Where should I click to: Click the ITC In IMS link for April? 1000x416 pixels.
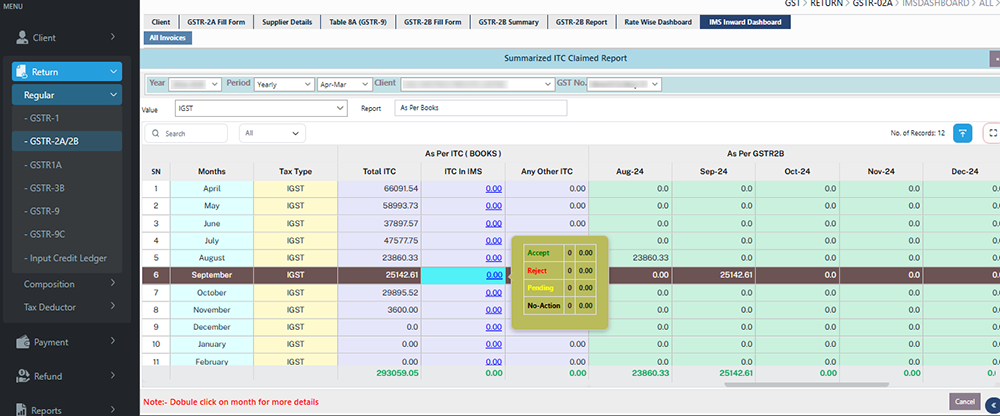tap(494, 188)
